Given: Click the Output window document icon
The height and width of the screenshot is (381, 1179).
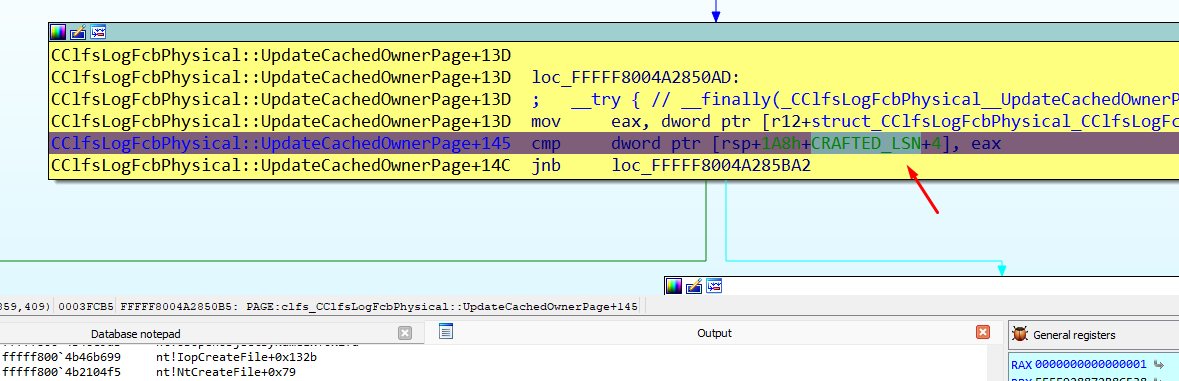Looking at the screenshot, I should coord(446,331).
